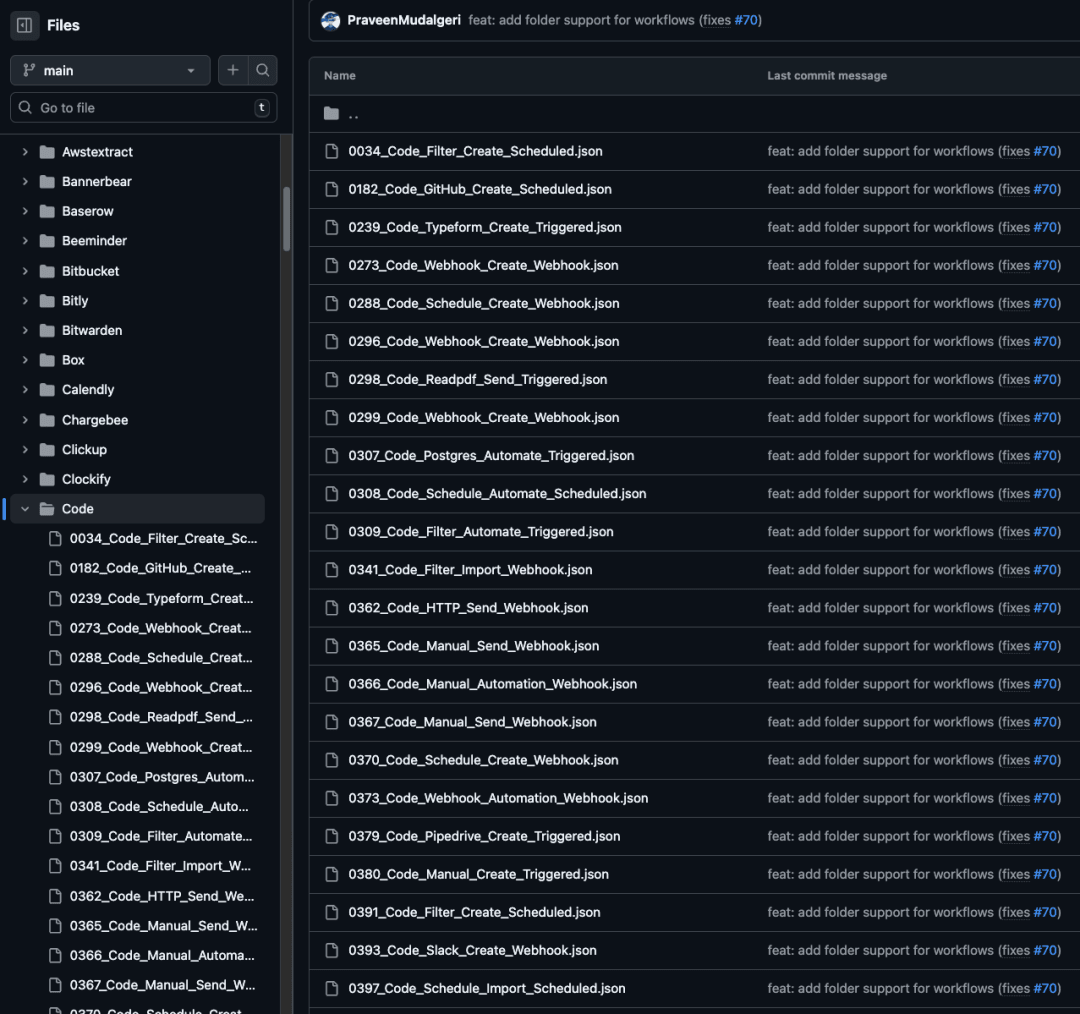Expand the Bitbucket folder chevron

coord(25,271)
